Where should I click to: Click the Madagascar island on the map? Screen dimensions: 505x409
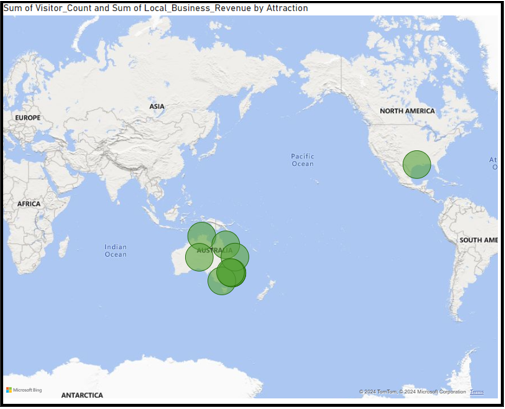(64, 247)
